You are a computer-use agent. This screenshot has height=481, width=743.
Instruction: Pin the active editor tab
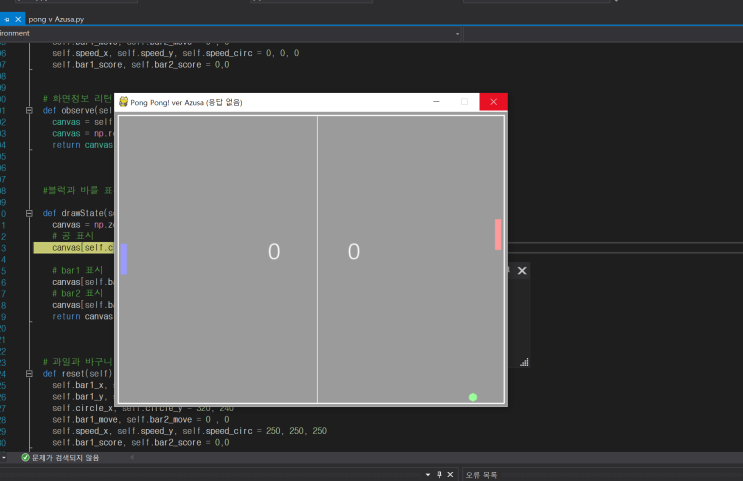click(7, 19)
